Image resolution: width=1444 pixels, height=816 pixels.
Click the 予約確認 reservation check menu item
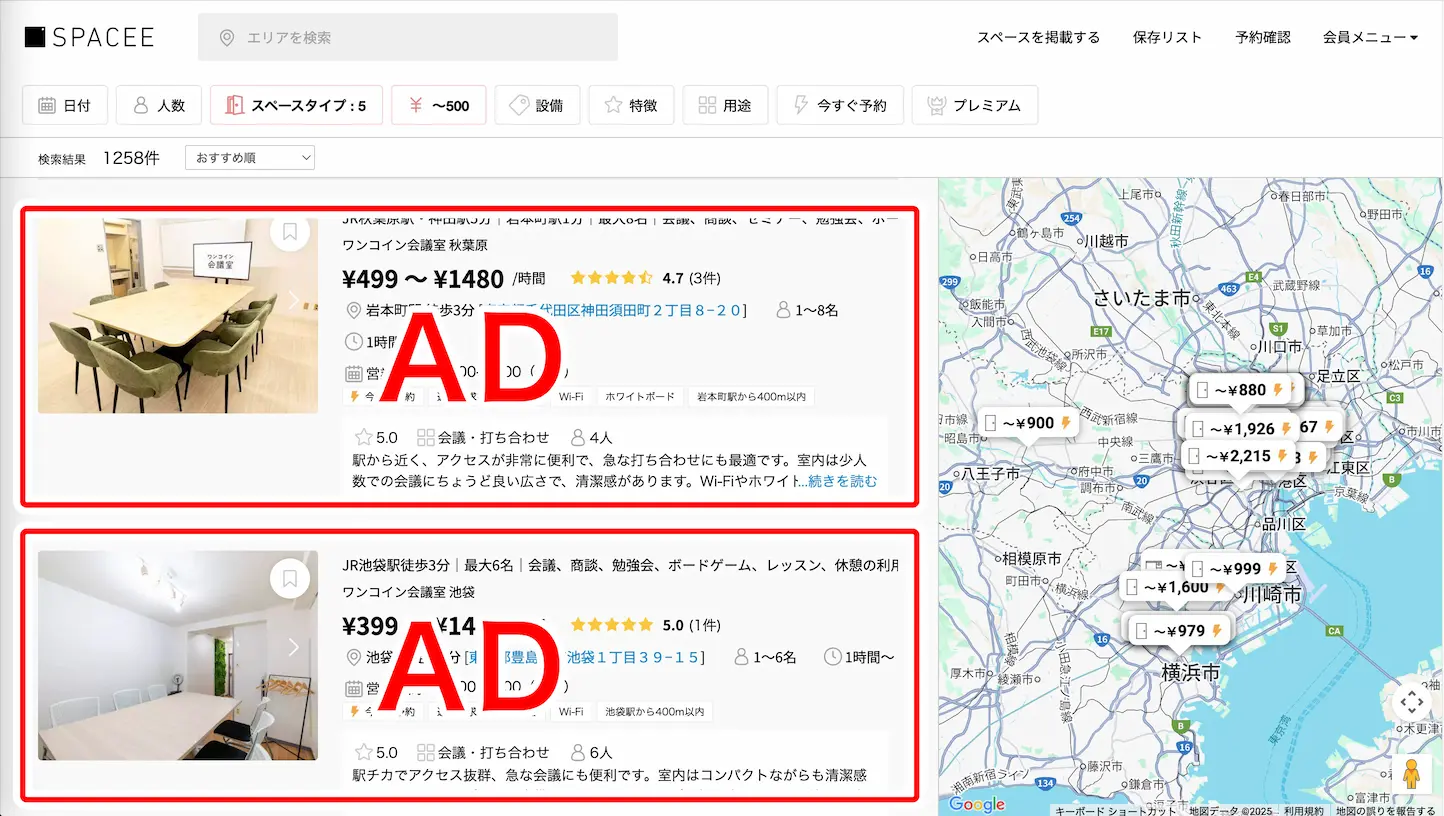point(1262,36)
